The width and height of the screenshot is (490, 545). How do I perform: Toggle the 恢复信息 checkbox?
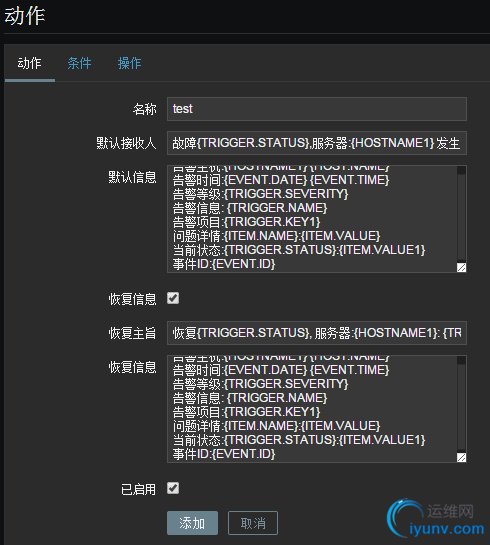pyautogui.click(x=173, y=298)
